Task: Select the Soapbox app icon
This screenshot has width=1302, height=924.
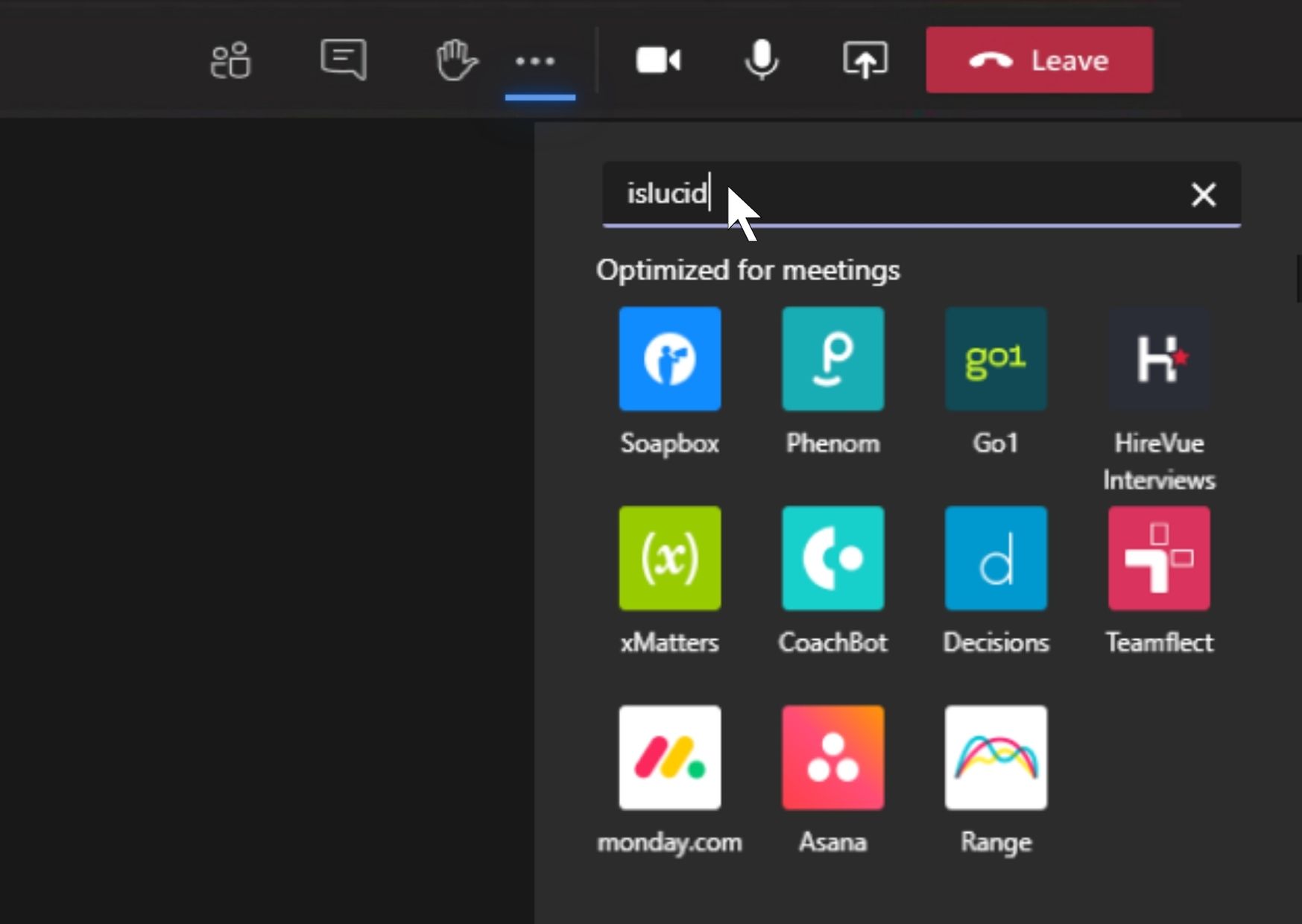Action: click(670, 358)
